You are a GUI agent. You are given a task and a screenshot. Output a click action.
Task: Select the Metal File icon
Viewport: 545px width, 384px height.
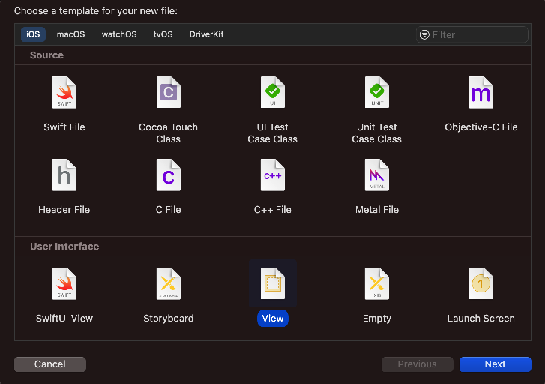pyautogui.click(x=377, y=175)
